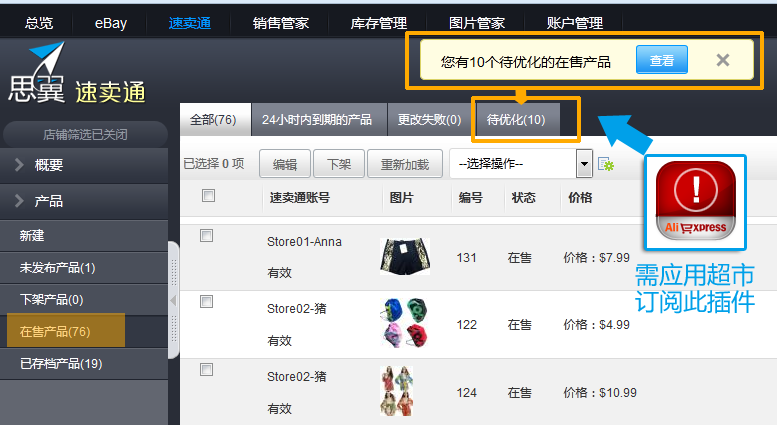Viewport: 777px width, 425px height.
Task: Click the 查看 button in the notification
Action: tap(662, 60)
